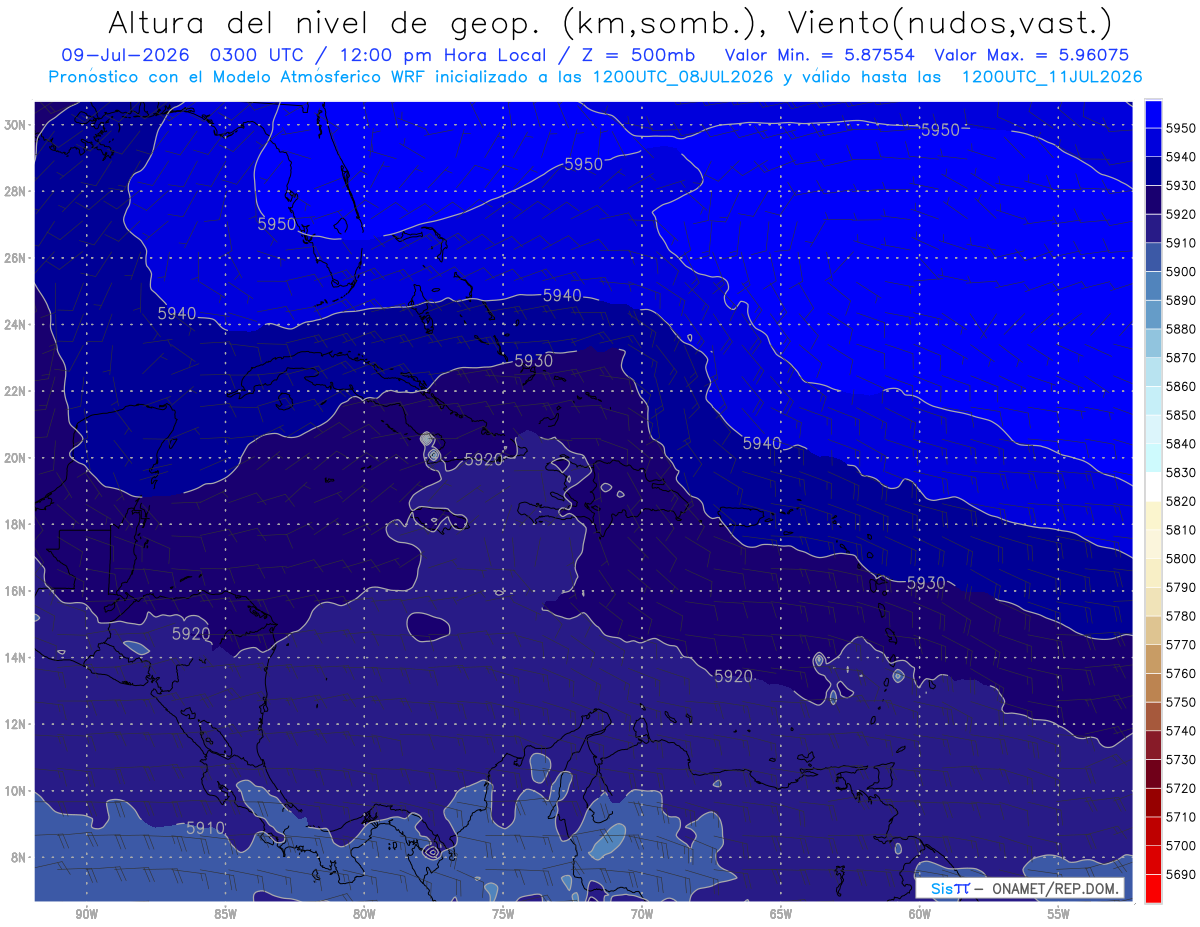
Task: Click the longitude axis label '80W'
Action: tap(364, 915)
